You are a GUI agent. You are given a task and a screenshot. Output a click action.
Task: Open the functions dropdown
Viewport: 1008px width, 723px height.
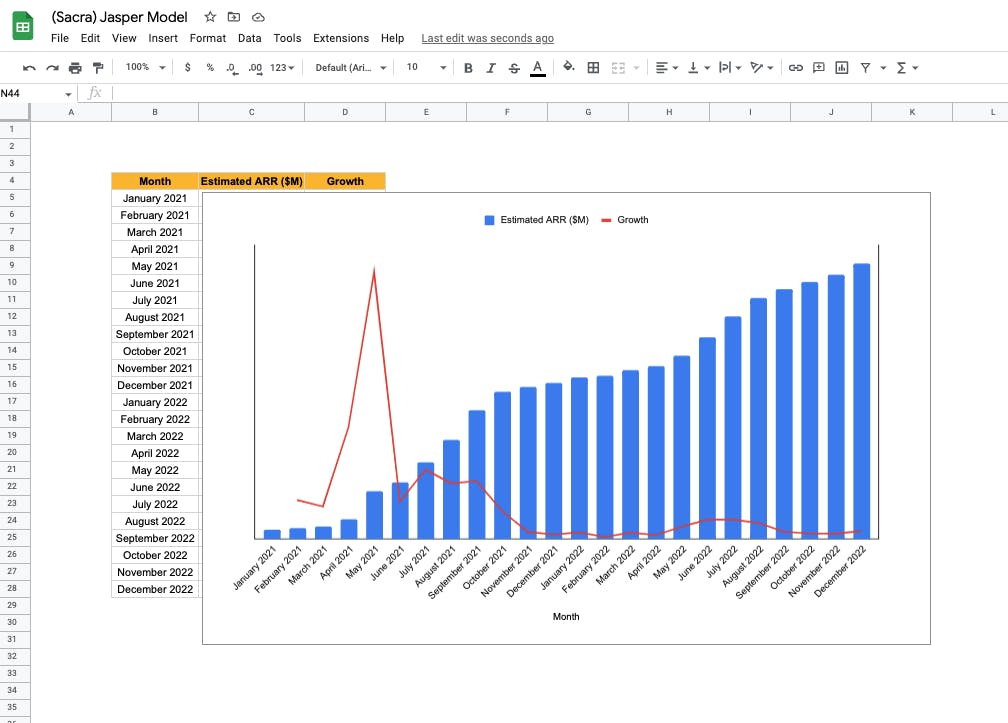(x=907, y=67)
